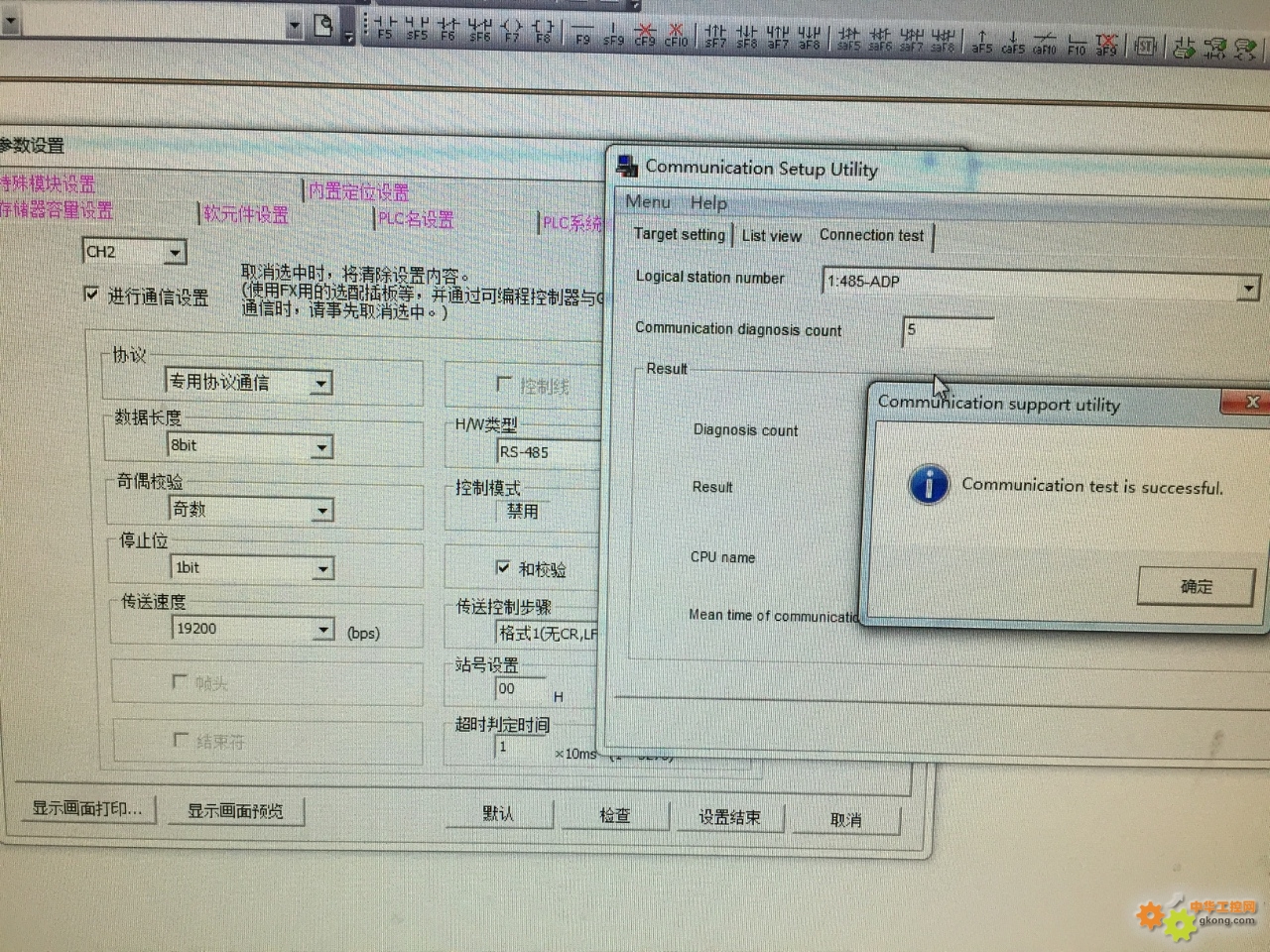The width and height of the screenshot is (1270, 952).
Task: Click the 检查 button
Action: (615, 815)
